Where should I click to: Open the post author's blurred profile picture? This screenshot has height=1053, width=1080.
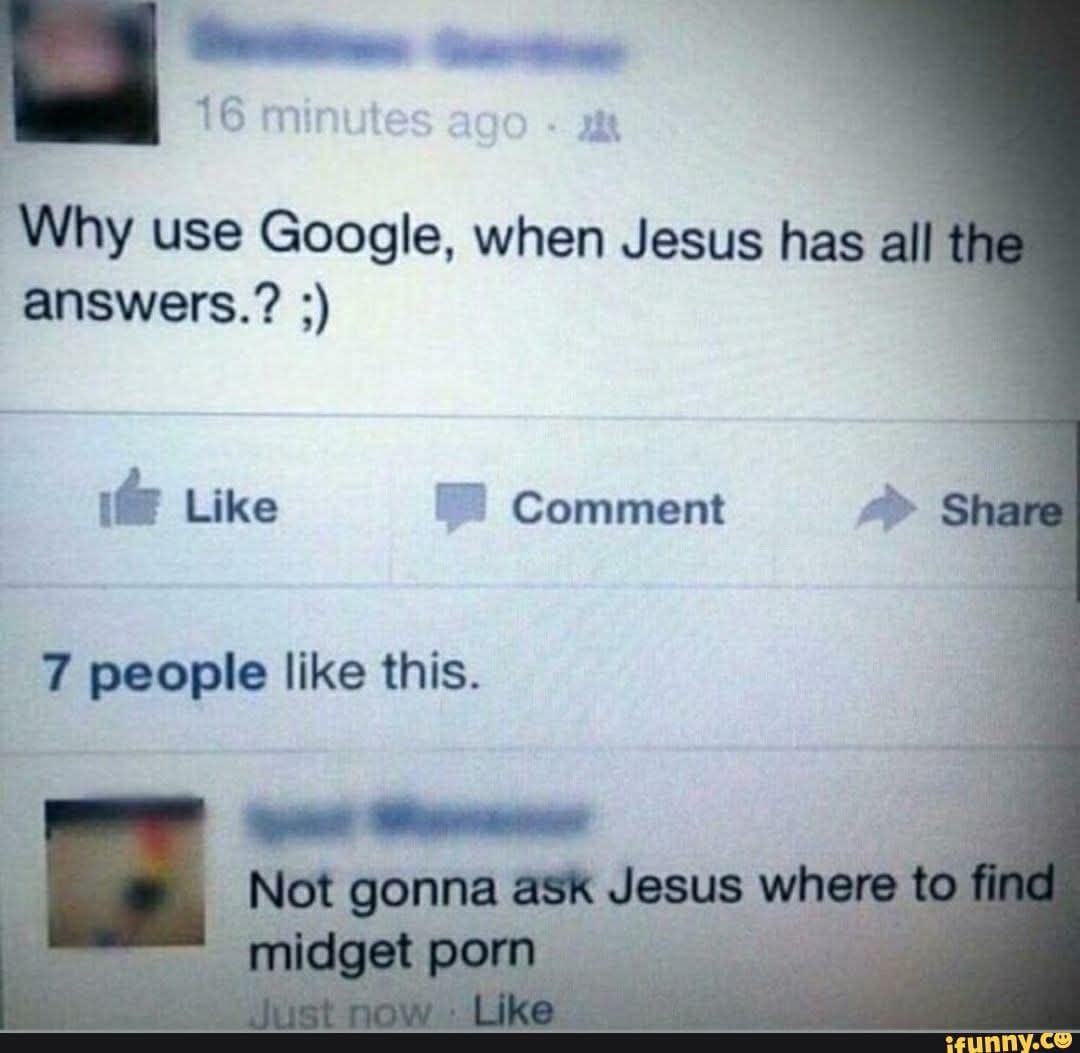pos(86,71)
